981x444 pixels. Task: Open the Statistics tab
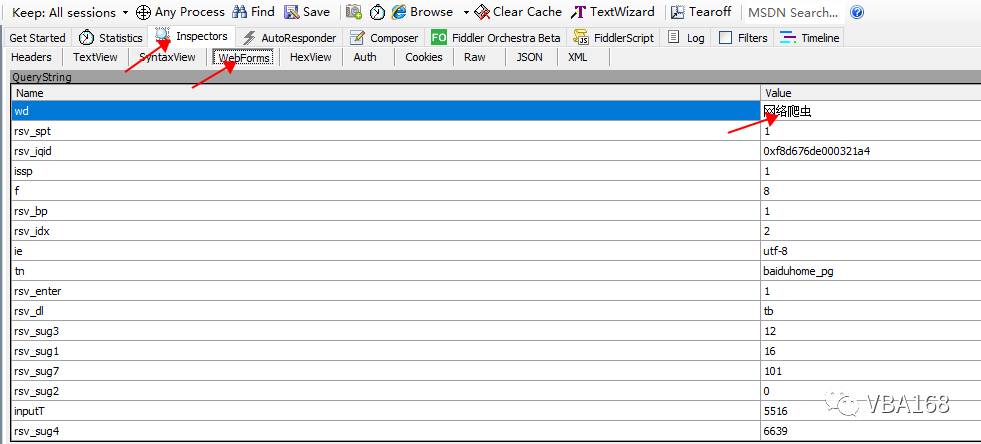111,38
